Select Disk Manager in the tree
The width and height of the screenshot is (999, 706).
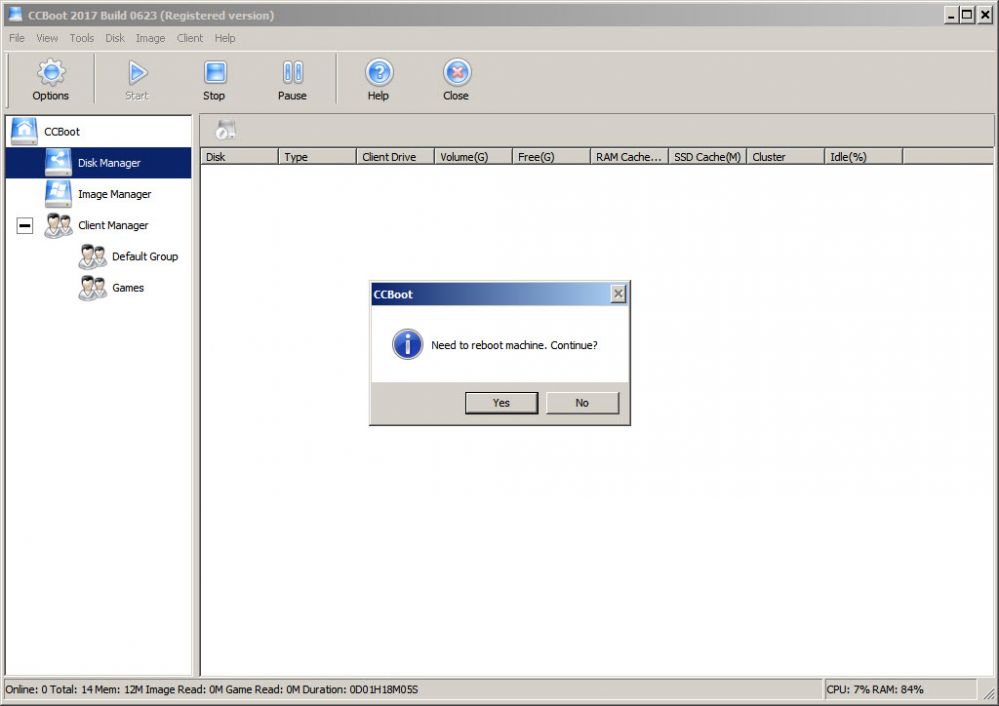(x=109, y=163)
